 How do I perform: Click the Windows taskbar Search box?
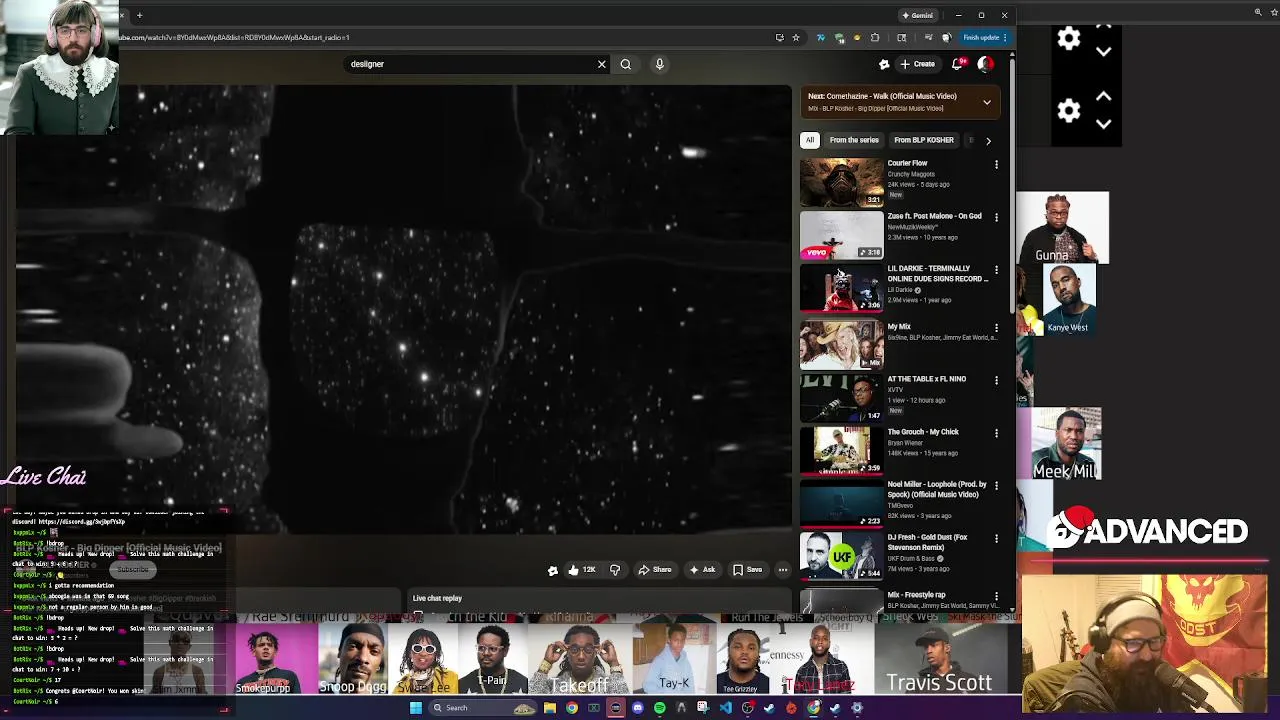483,708
